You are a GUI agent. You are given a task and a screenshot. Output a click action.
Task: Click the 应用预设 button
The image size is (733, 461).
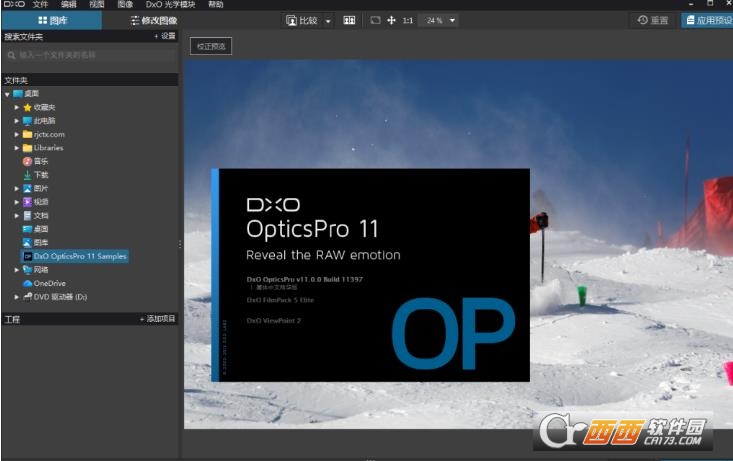[708, 20]
